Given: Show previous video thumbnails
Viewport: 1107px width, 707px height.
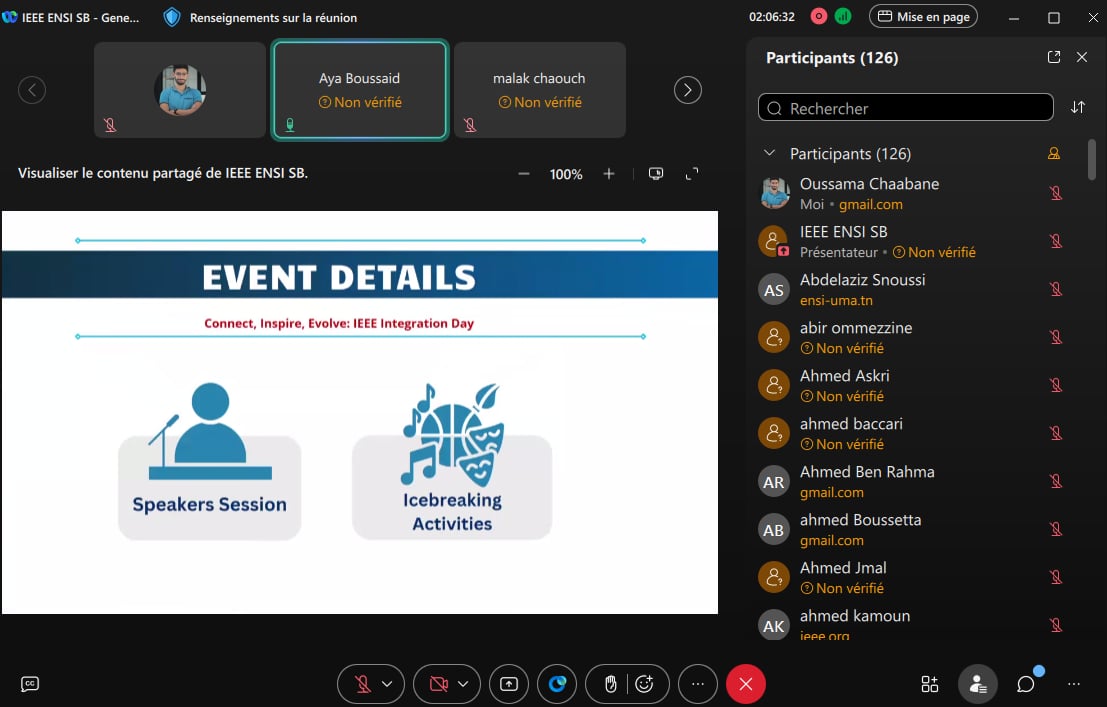Looking at the screenshot, I should click(x=32, y=90).
